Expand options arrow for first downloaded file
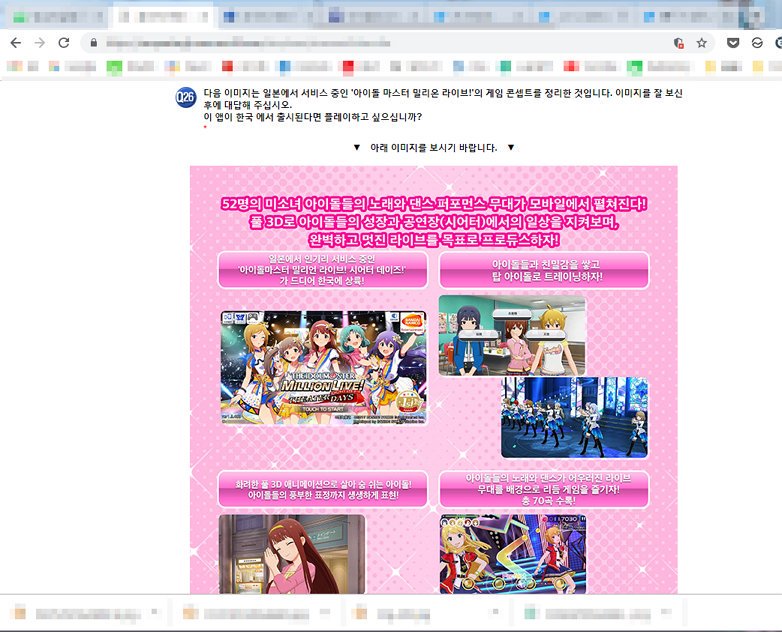 pos(157,611)
